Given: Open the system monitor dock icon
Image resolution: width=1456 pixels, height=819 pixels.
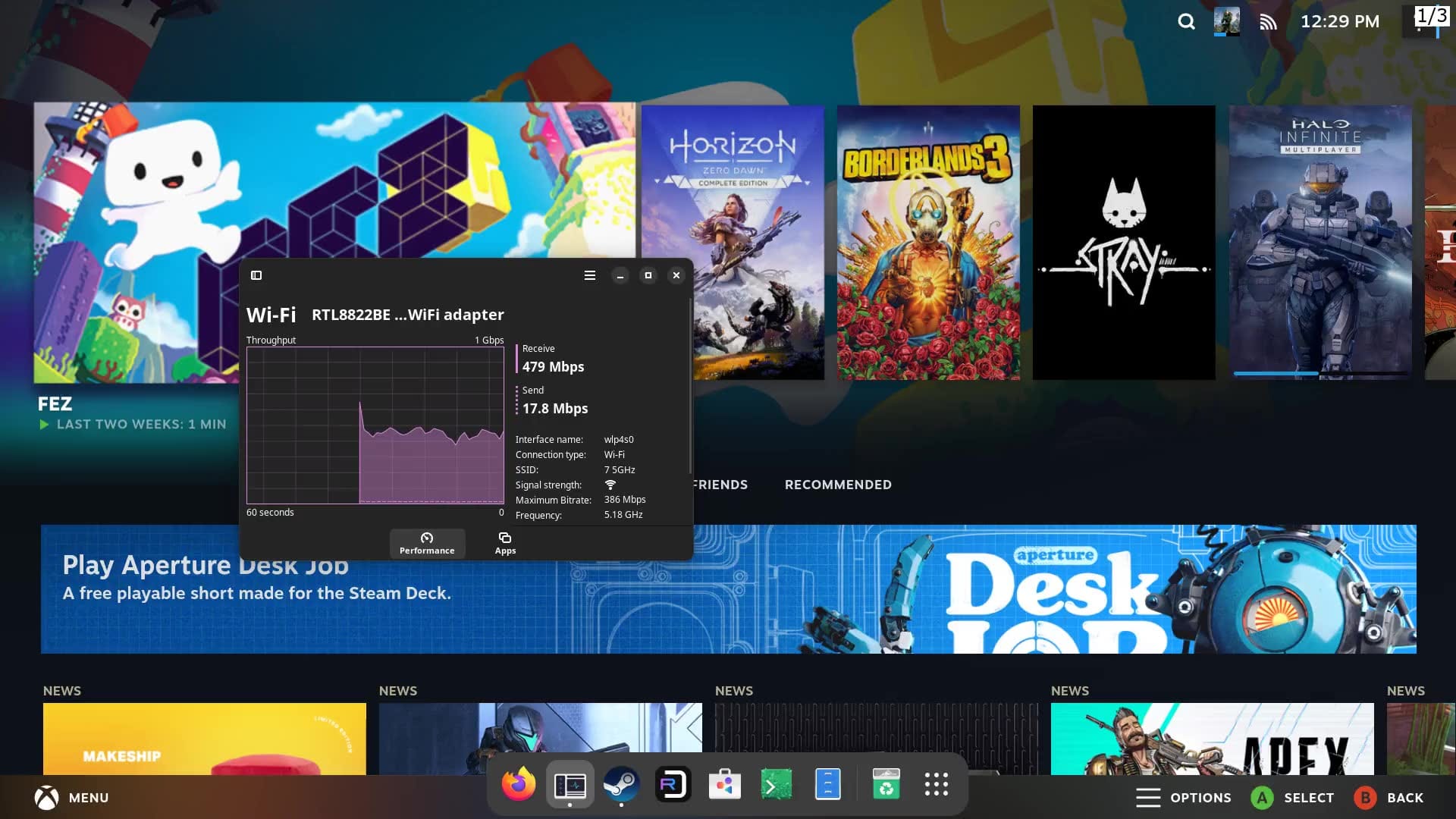Looking at the screenshot, I should click(x=570, y=784).
